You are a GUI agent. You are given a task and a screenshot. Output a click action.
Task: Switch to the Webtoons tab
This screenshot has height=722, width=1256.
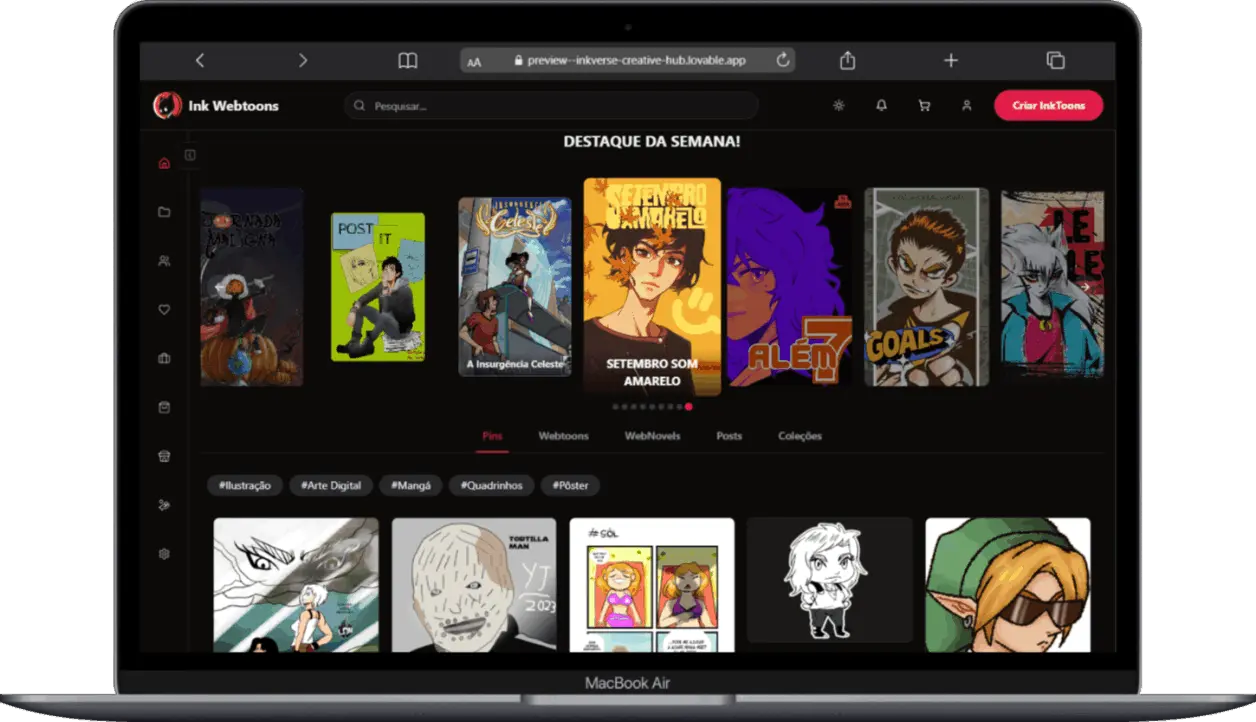click(x=563, y=436)
